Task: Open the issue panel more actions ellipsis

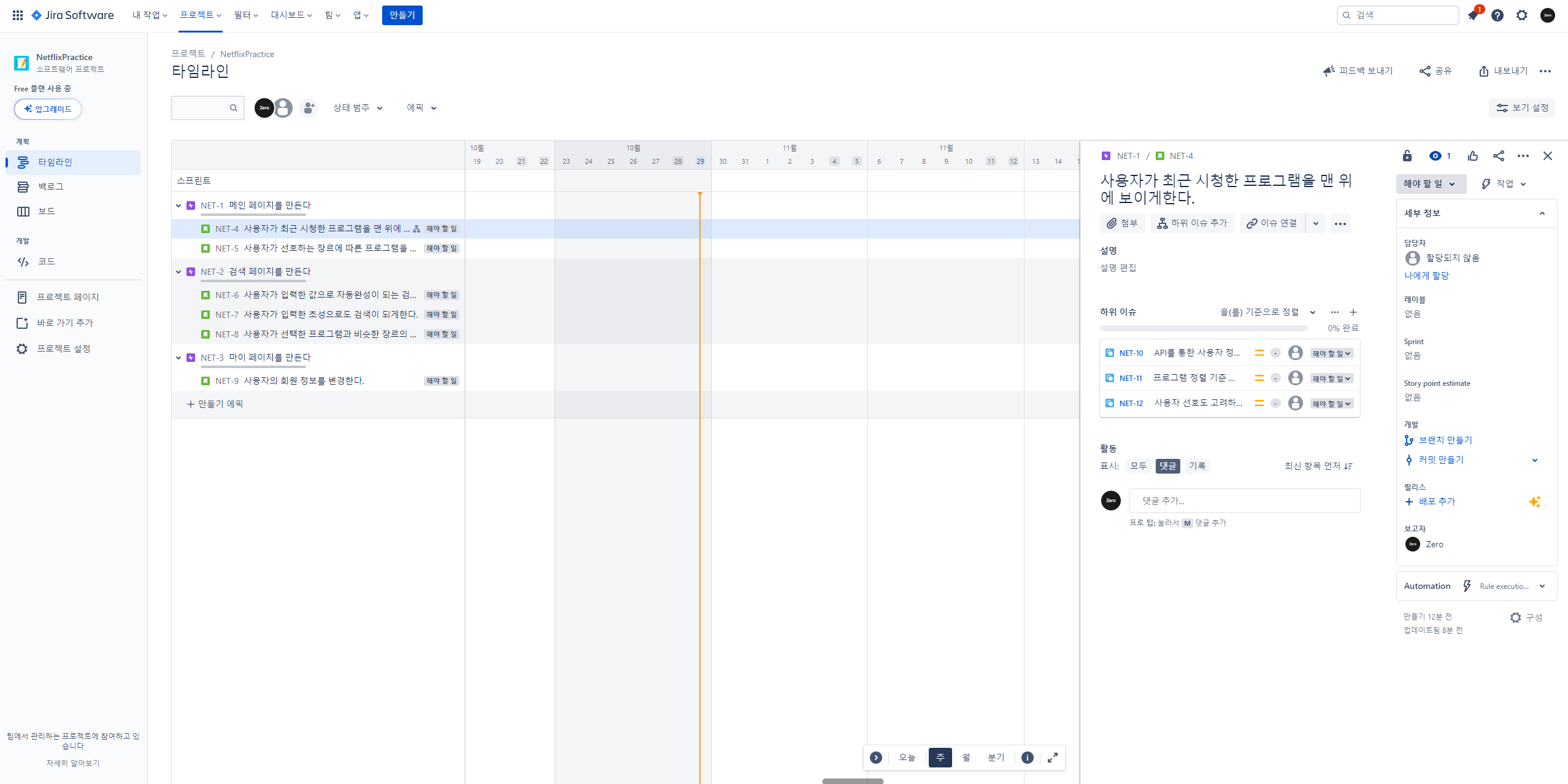Action: point(1523,156)
